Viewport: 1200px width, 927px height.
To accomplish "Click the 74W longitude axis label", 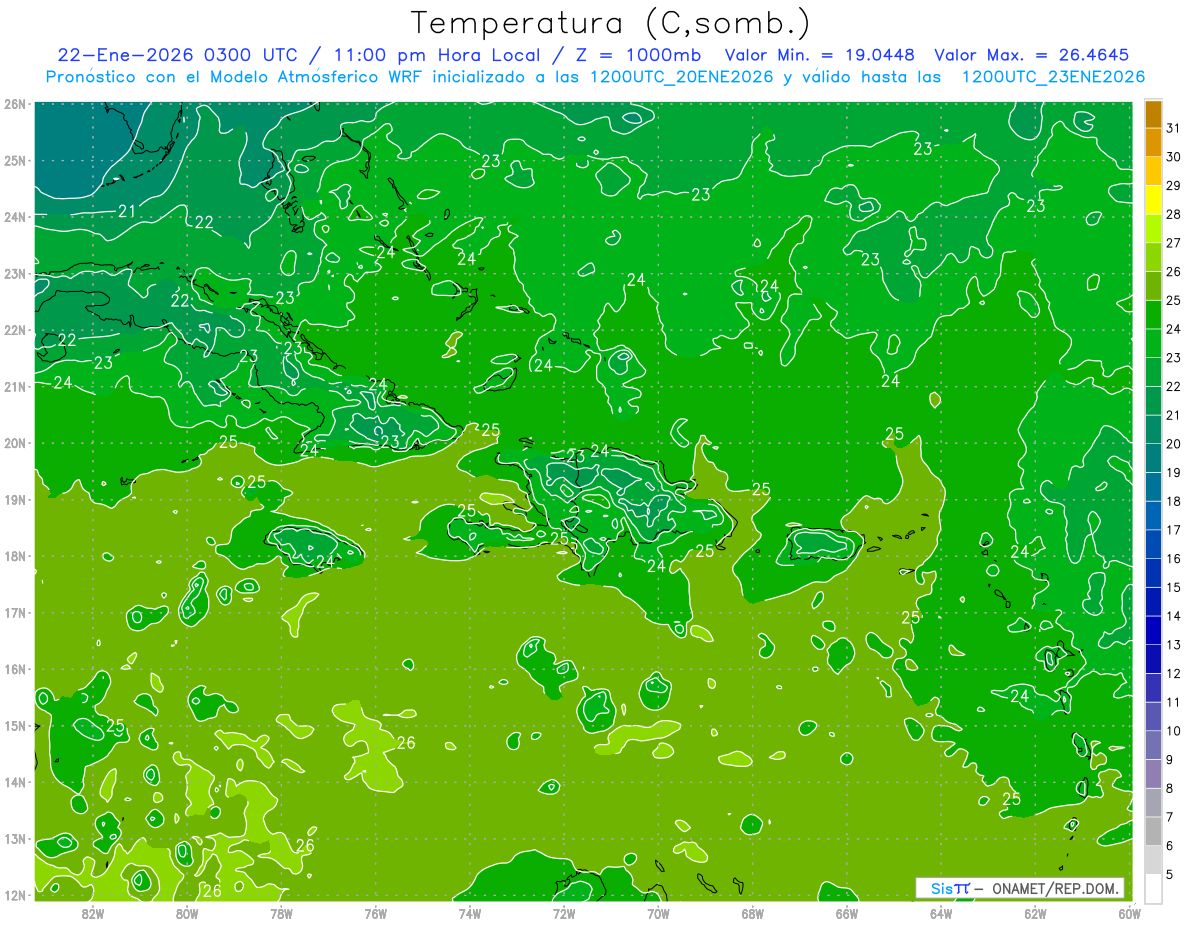I will (x=469, y=912).
